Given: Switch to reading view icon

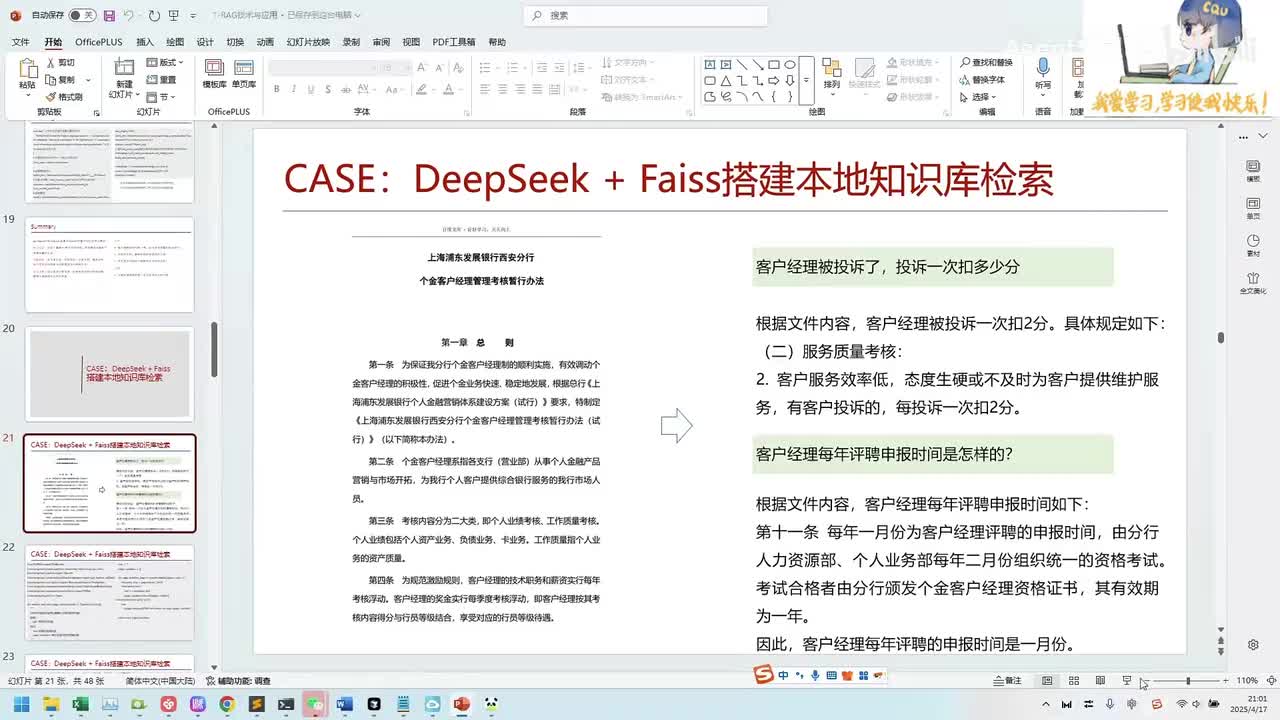Looking at the screenshot, I should [1100, 680].
